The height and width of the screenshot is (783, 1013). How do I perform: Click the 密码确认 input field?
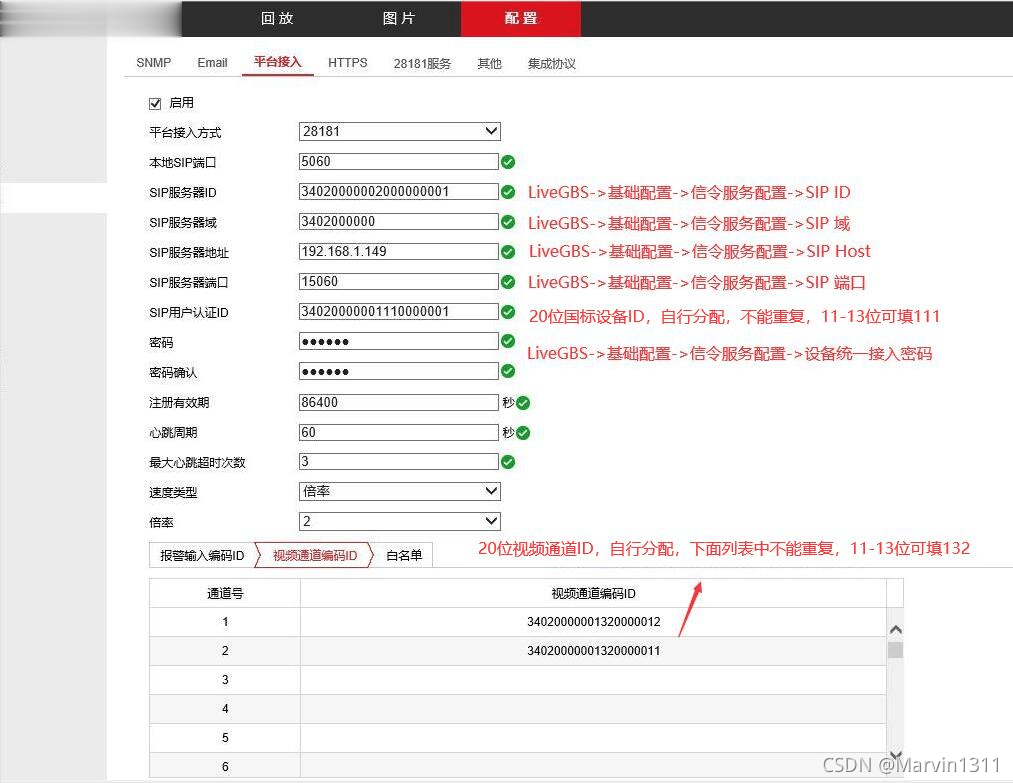(x=398, y=371)
